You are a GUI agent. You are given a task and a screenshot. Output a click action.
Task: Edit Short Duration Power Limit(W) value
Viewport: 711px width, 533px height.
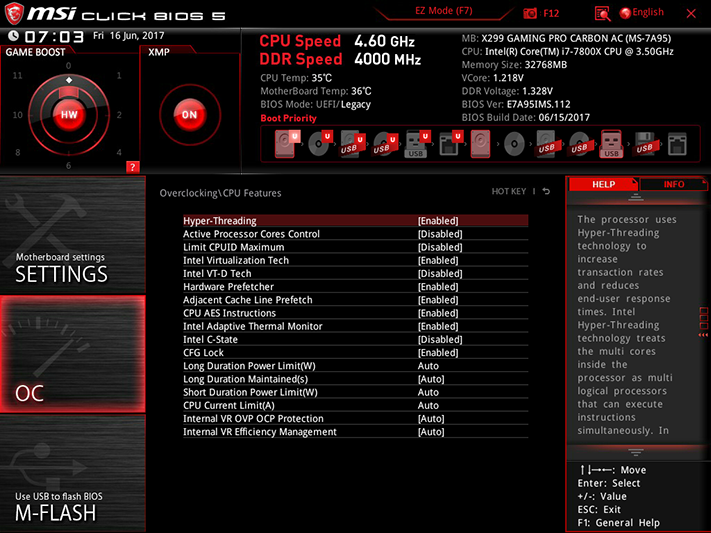coord(356,392)
